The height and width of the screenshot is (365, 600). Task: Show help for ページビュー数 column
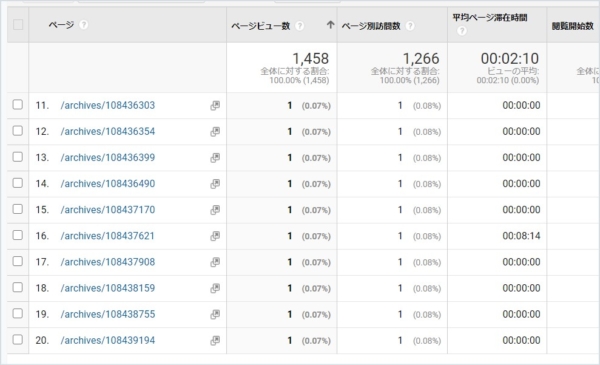click(x=300, y=26)
